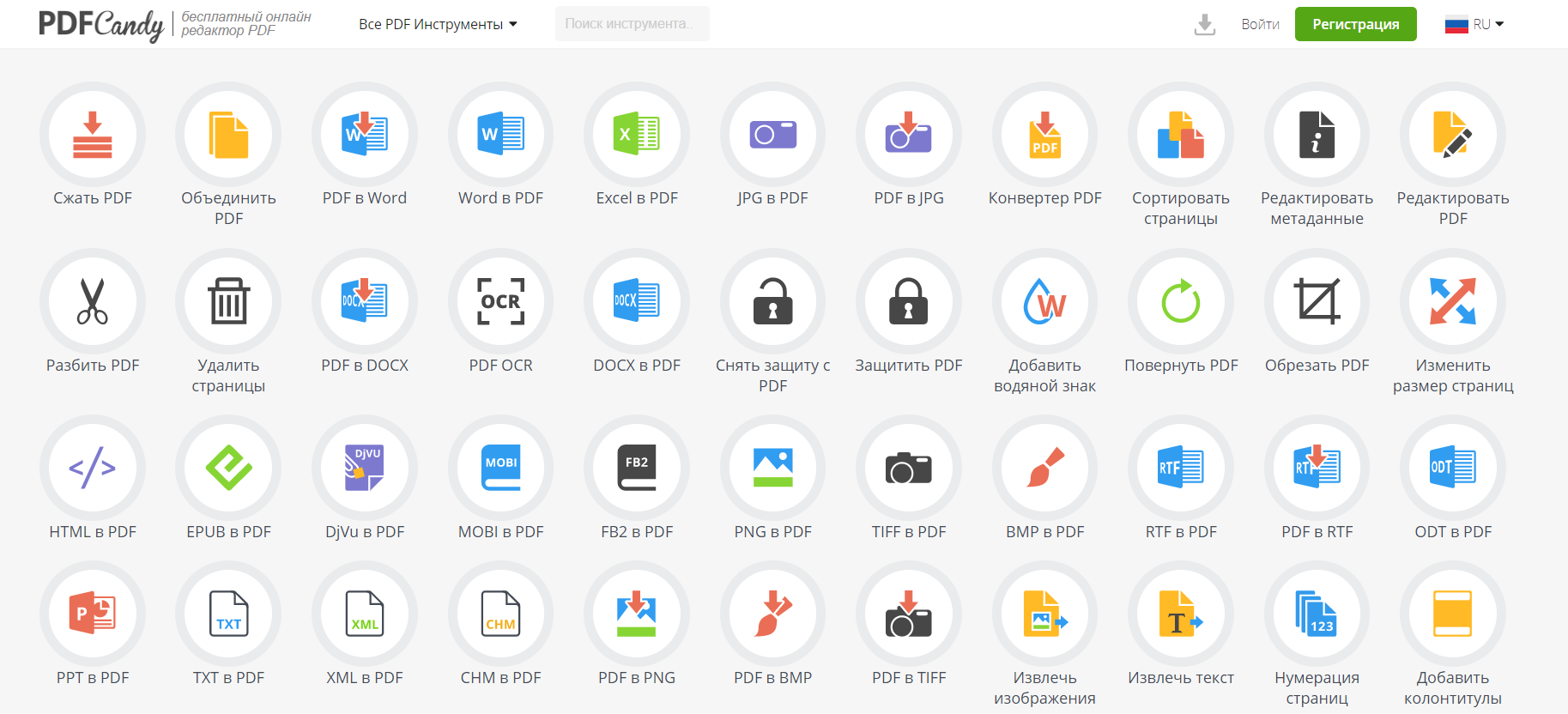Open the Excel в PDF converter
The image size is (1568, 714).
coord(637,135)
